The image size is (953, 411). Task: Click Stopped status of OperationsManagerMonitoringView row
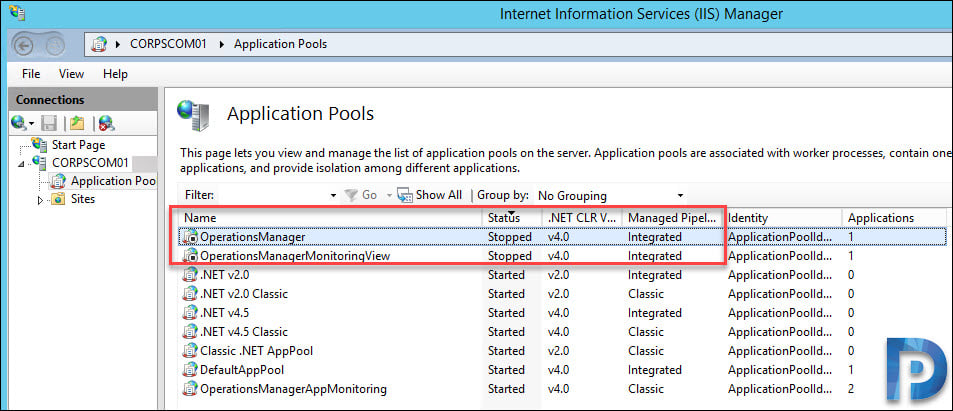coord(510,256)
